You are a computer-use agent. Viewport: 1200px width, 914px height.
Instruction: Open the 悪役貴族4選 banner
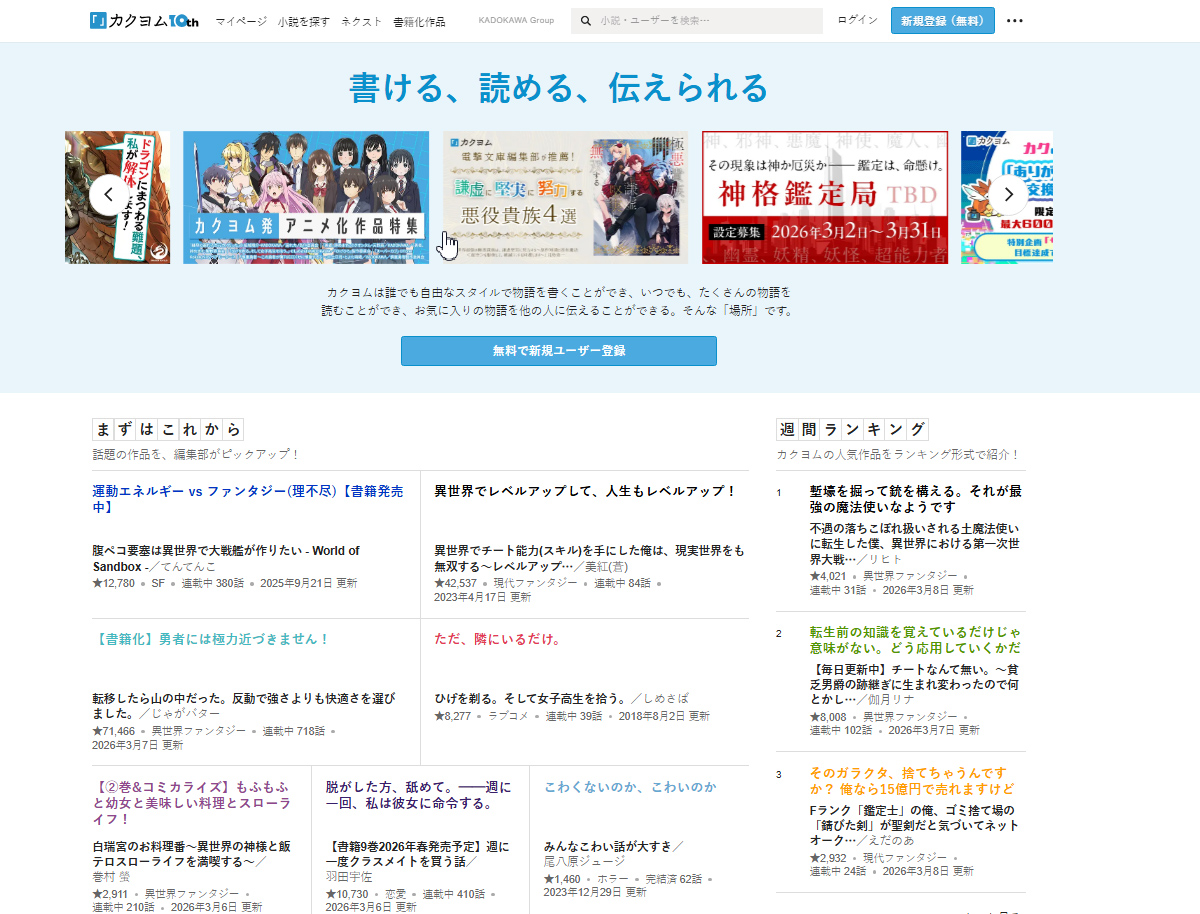(x=565, y=197)
